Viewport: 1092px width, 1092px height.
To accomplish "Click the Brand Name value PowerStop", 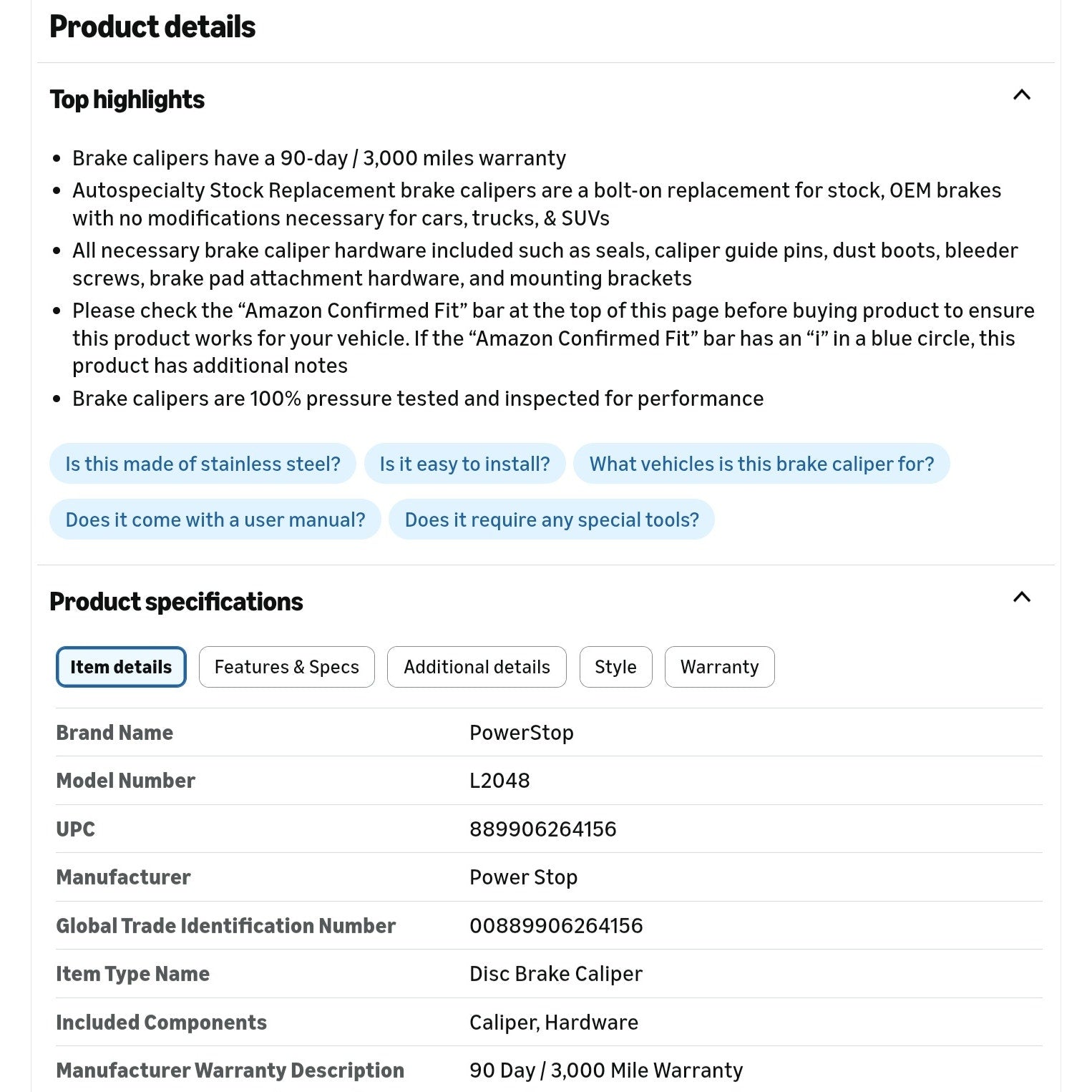I will pos(522,733).
